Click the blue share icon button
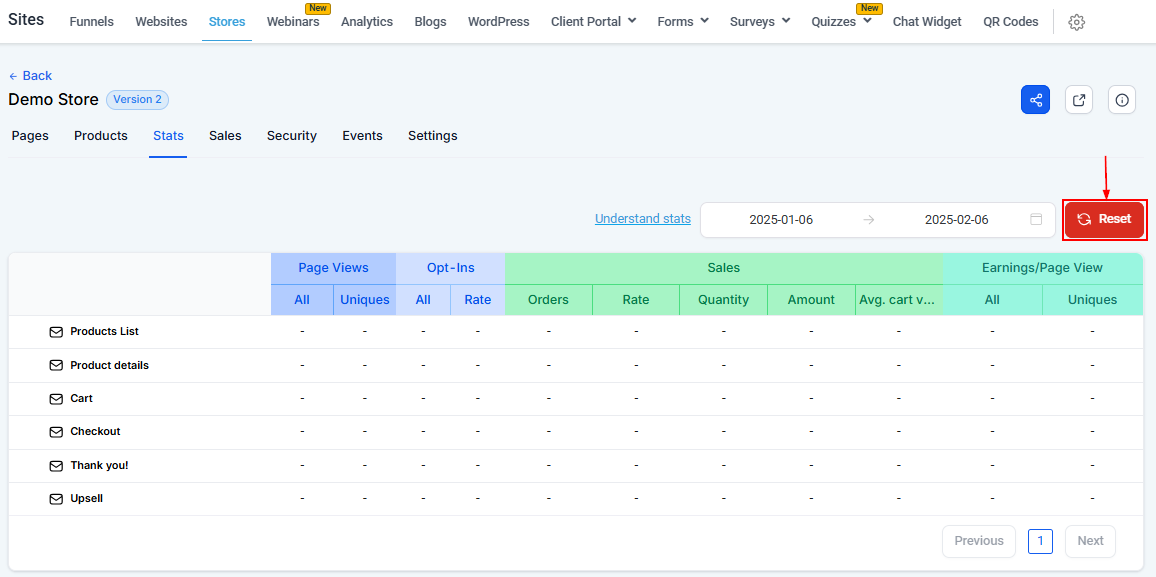 (1035, 99)
